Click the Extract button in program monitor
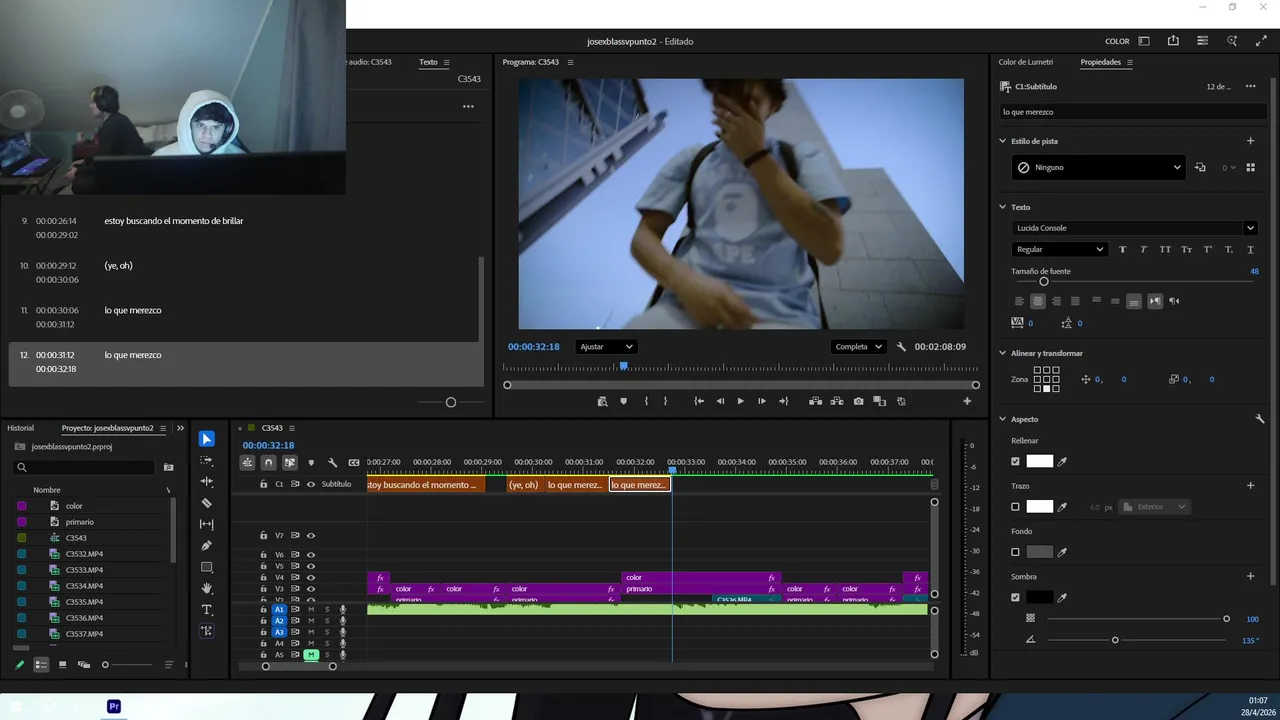 (x=837, y=401)
